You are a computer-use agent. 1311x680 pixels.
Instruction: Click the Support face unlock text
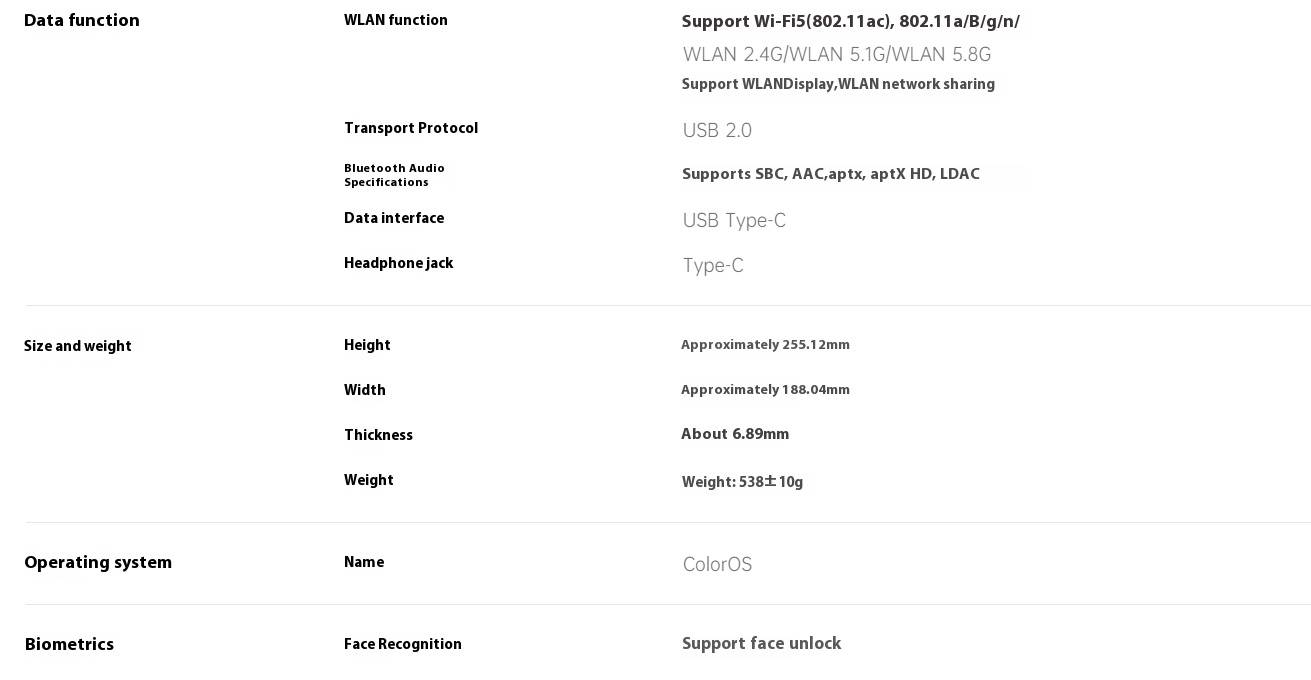[761, 643]
